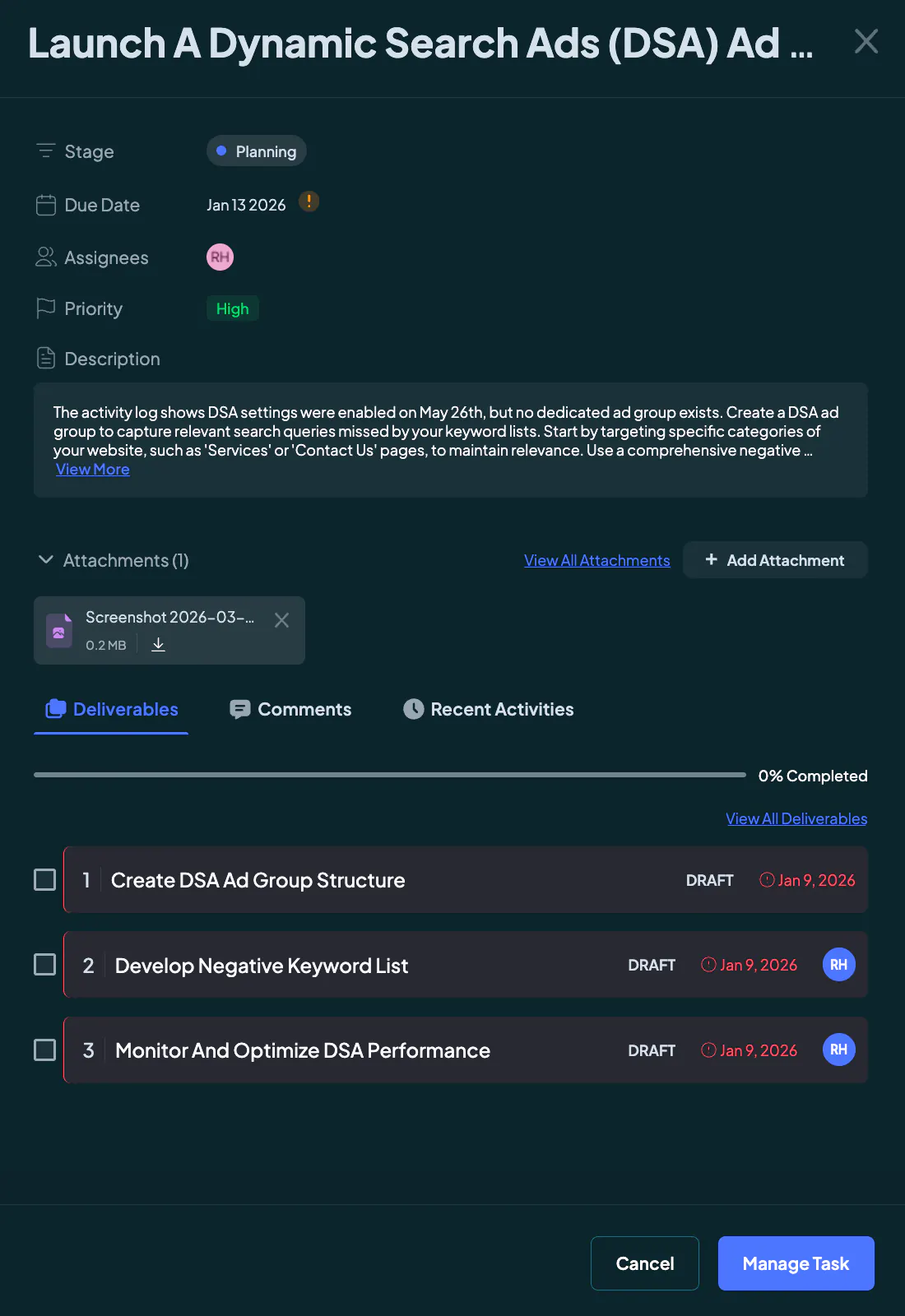The height and width of the screenshot is (1316, 905).
Task: Click the overdue clock icon on Develop Negative Keyword List
Action: pos(708,965)
